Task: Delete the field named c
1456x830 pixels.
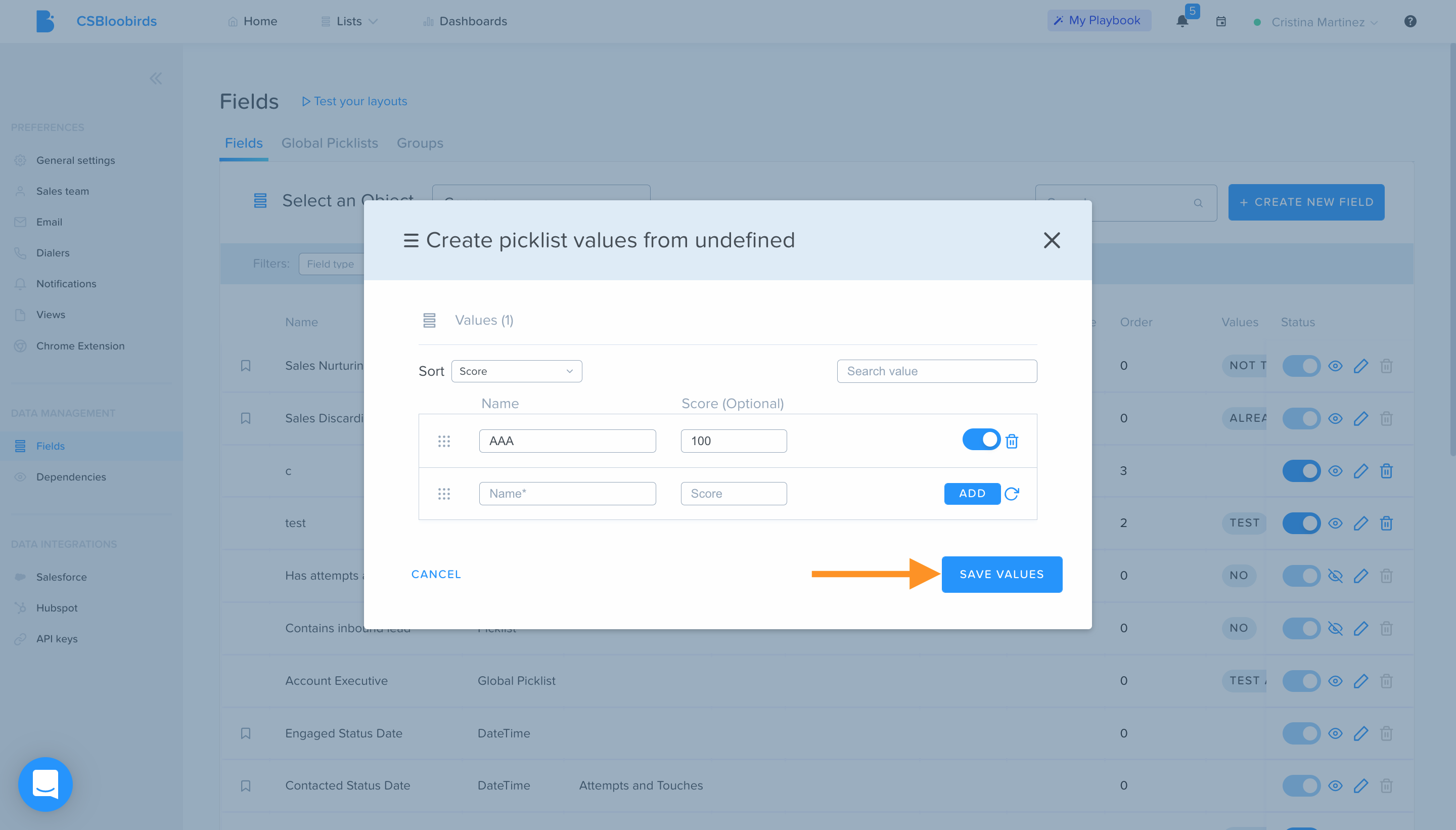Action: (1386, 471)
